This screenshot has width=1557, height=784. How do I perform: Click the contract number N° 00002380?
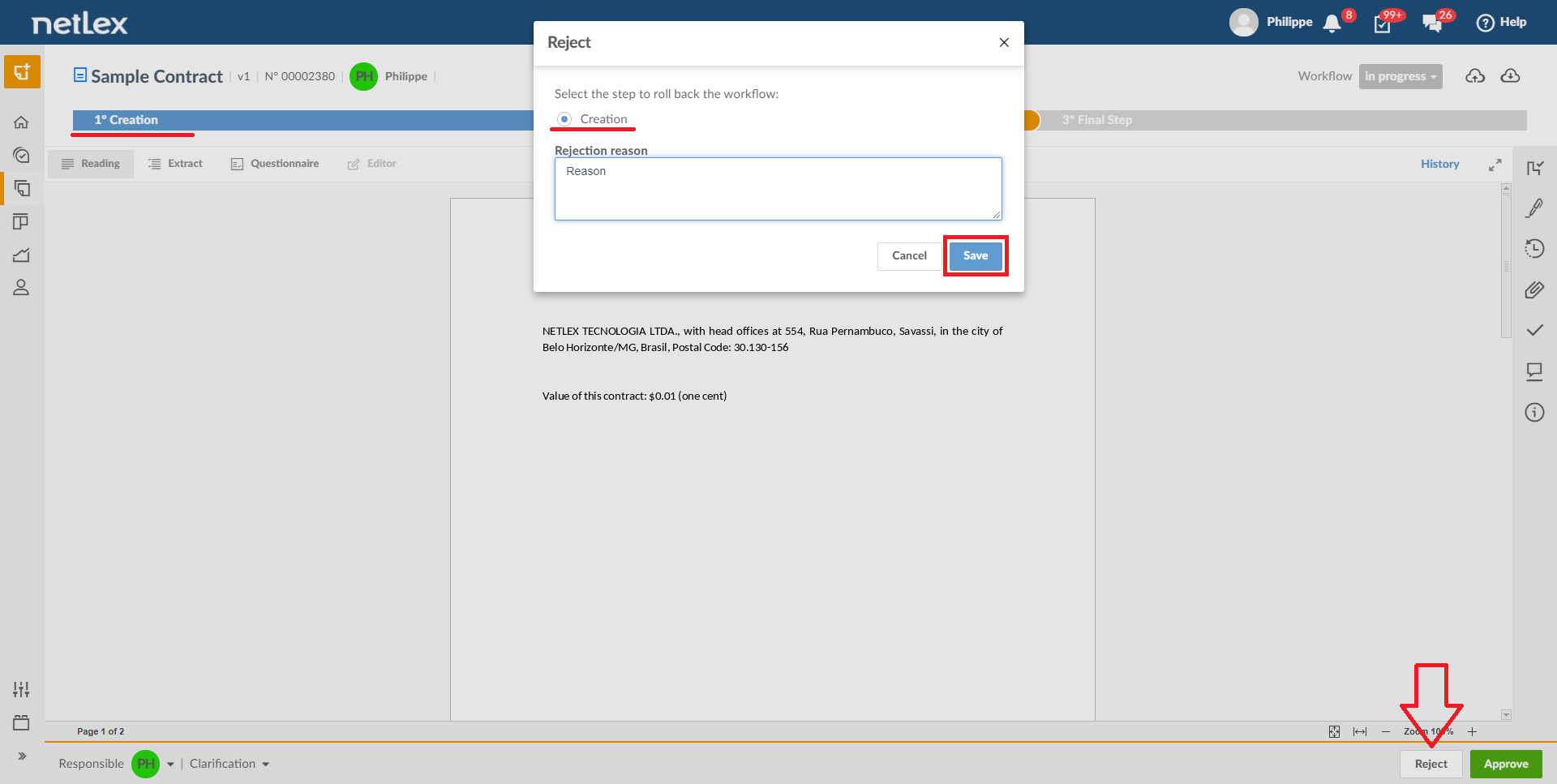tap(299, 76)
